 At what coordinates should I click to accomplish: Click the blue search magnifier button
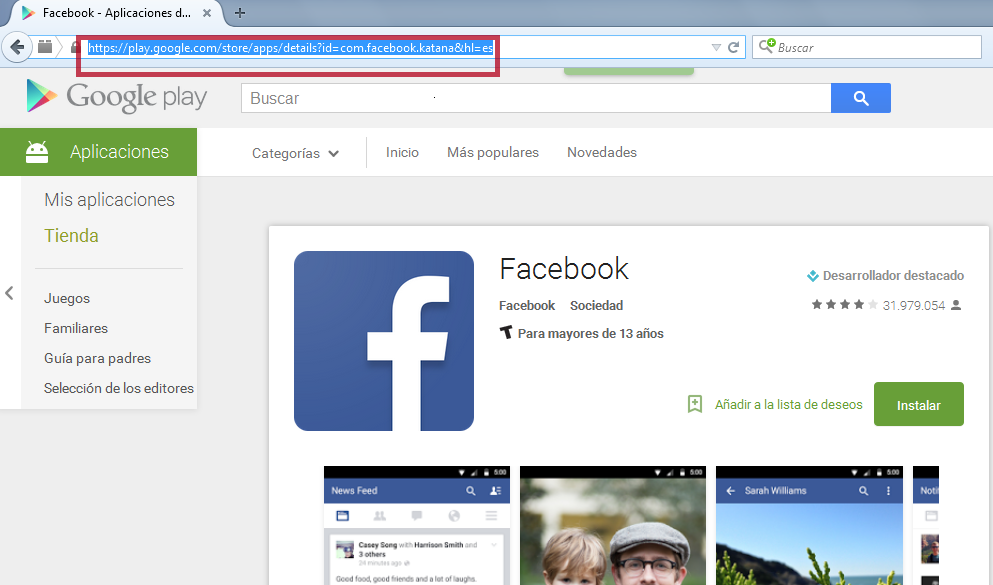861,98
